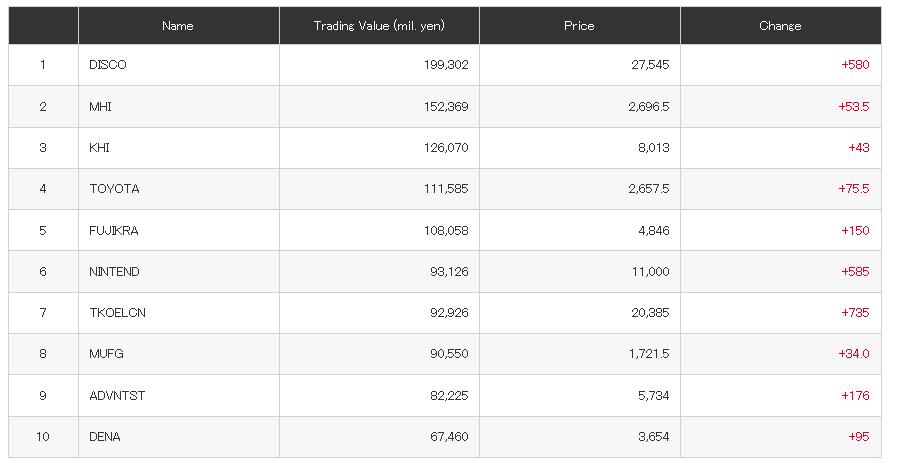This screenshot has height=470, width=897.
Task: Choose the FUJIKRA row name
Action: (113, 230)
